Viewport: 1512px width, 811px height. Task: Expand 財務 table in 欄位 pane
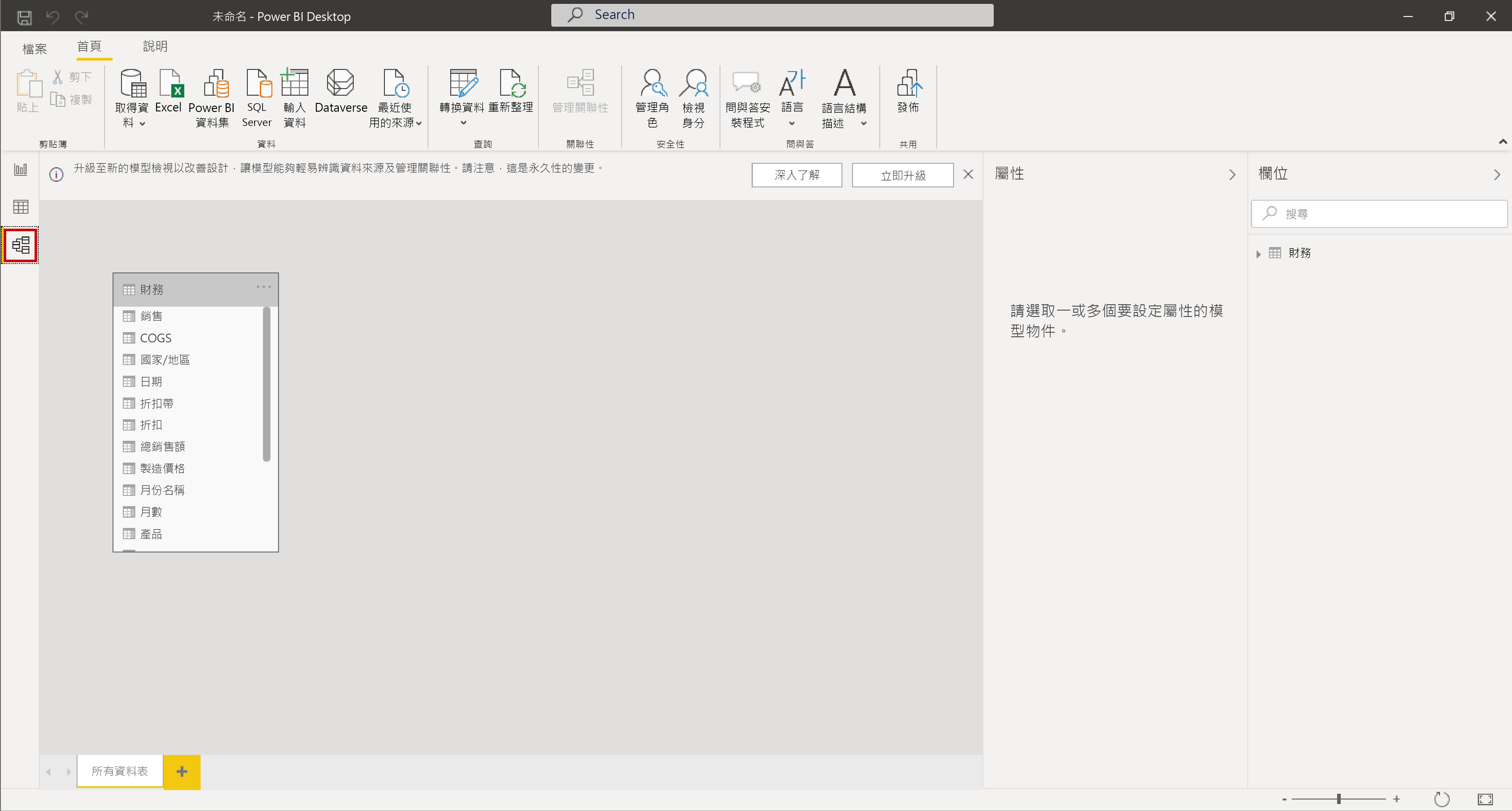1258,254
